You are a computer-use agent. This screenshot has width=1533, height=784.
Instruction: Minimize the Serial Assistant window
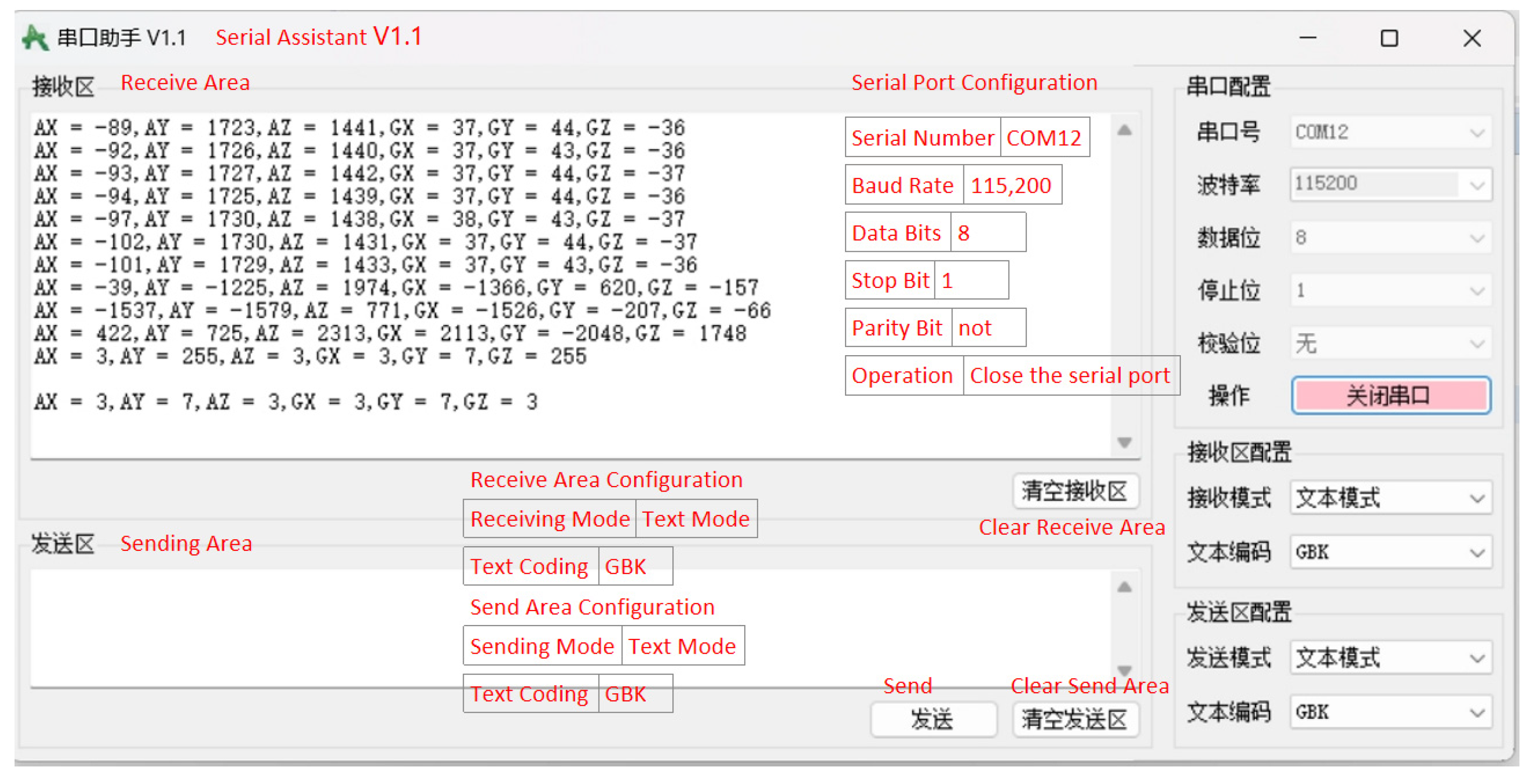[x=1308, y=38]
